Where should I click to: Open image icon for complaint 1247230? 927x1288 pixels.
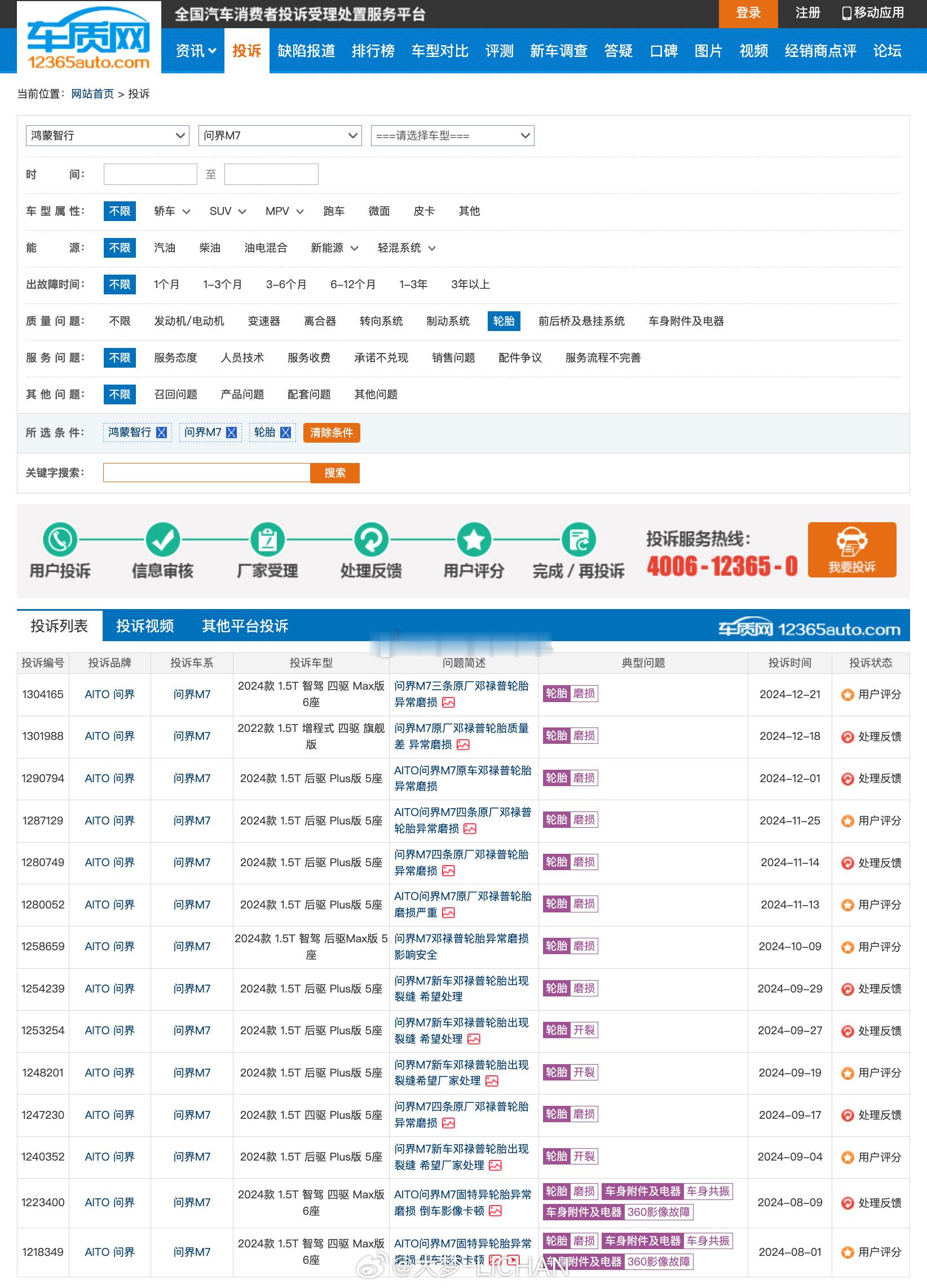[449, 1123]
